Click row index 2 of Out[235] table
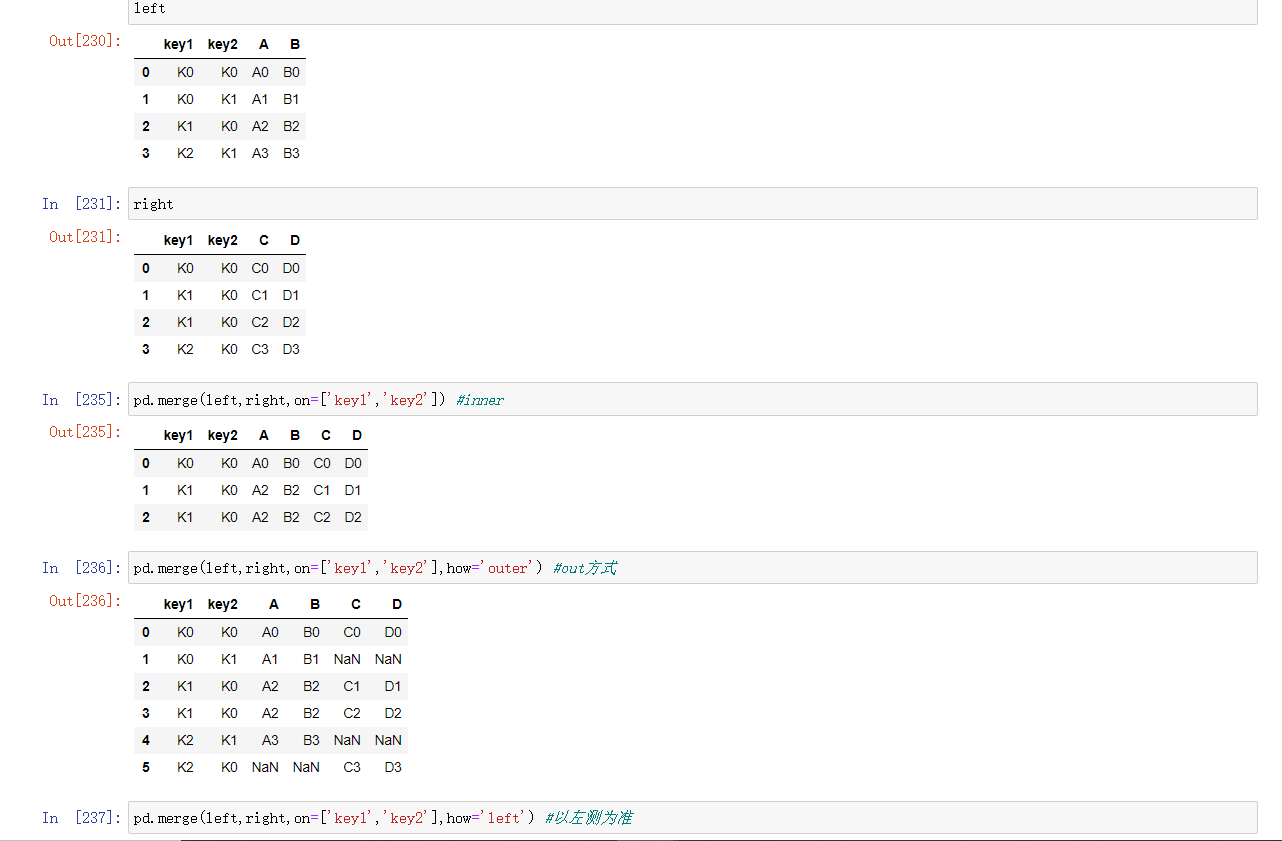The width and height of the screenshot is (1282, 841). (x=146, y=517)
